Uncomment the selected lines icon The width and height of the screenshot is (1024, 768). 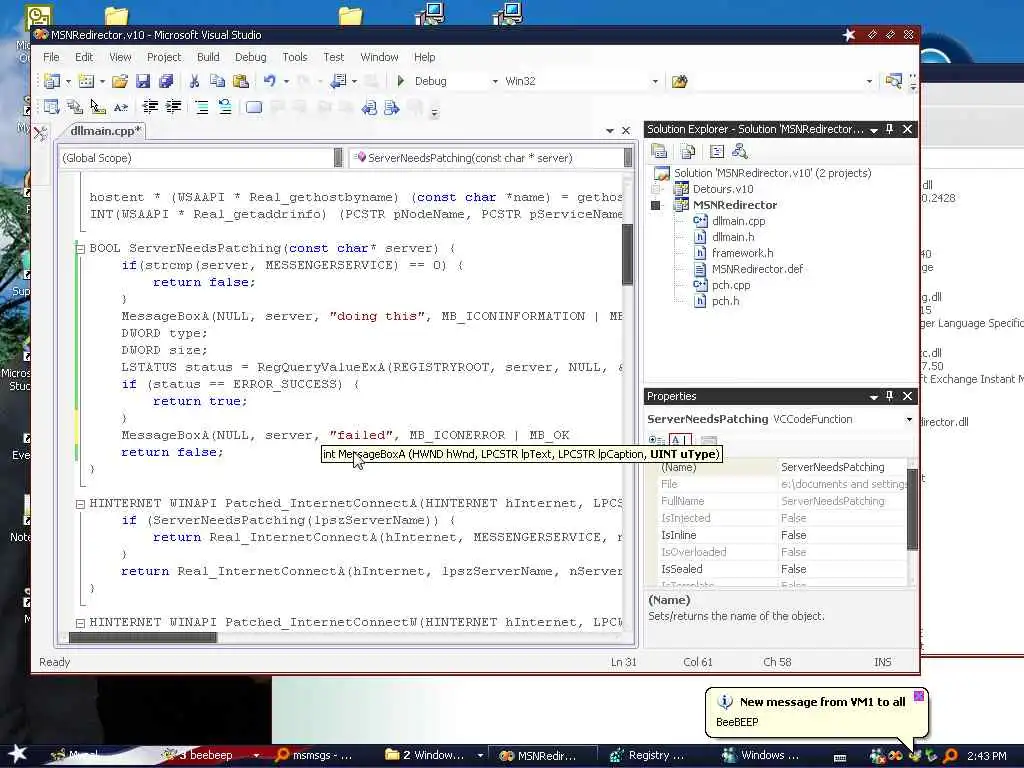point(225,106)
